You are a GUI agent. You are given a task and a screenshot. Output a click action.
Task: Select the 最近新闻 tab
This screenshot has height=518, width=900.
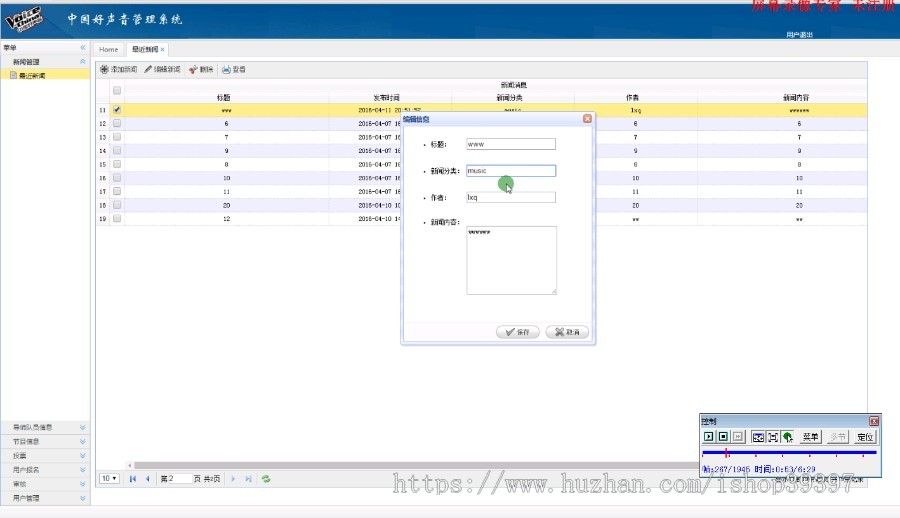[145, 49]
